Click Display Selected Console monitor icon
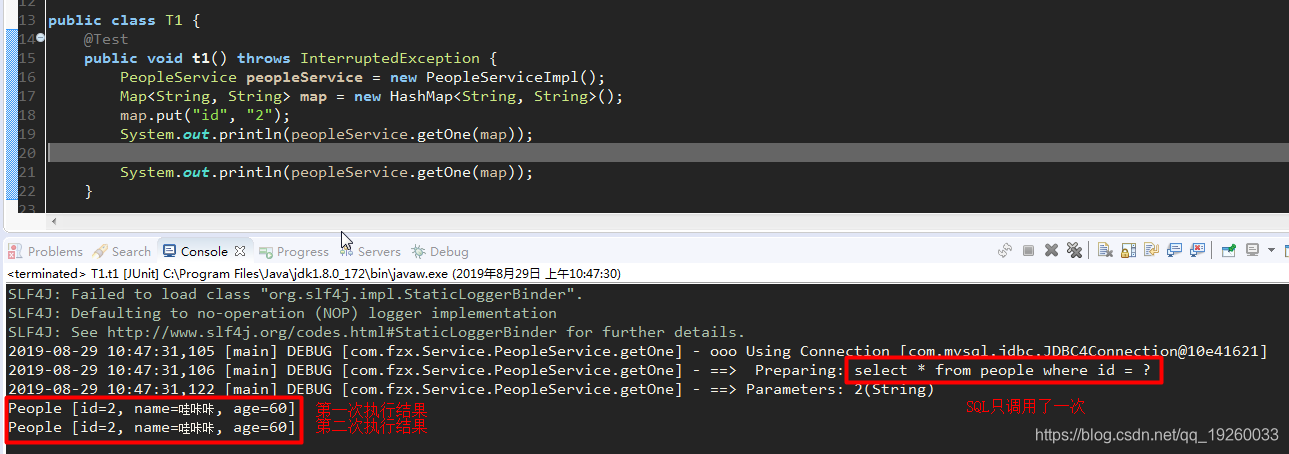 [x=1252, y=250]
